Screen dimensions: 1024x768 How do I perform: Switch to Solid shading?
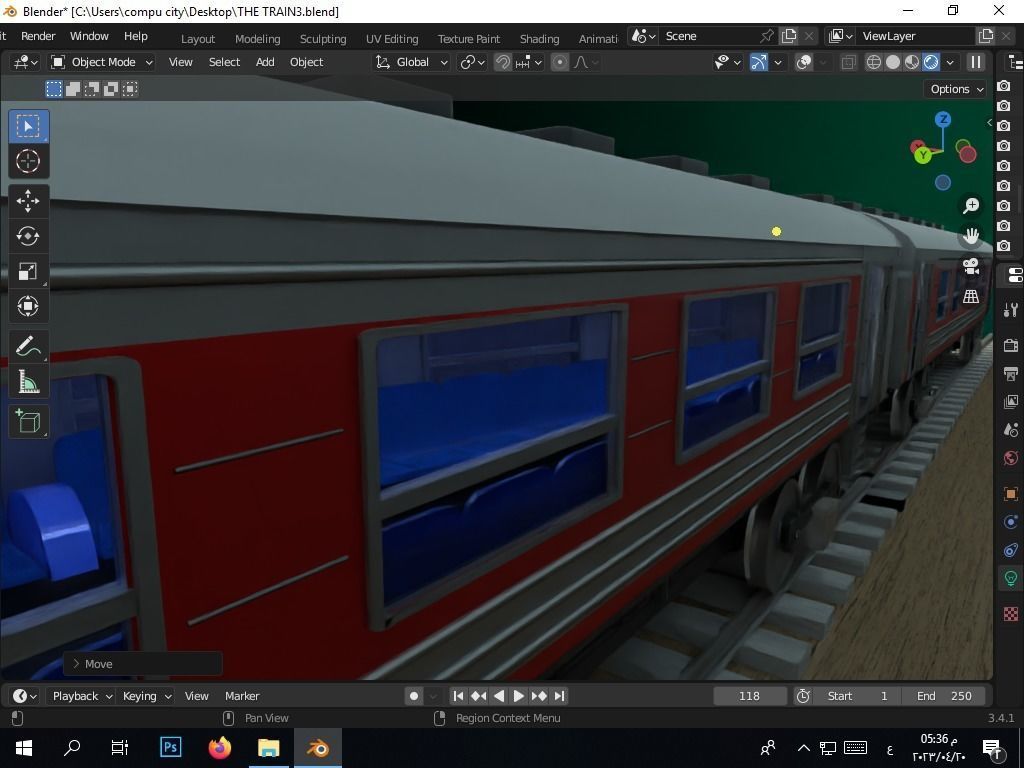click(x=892, y=62)
